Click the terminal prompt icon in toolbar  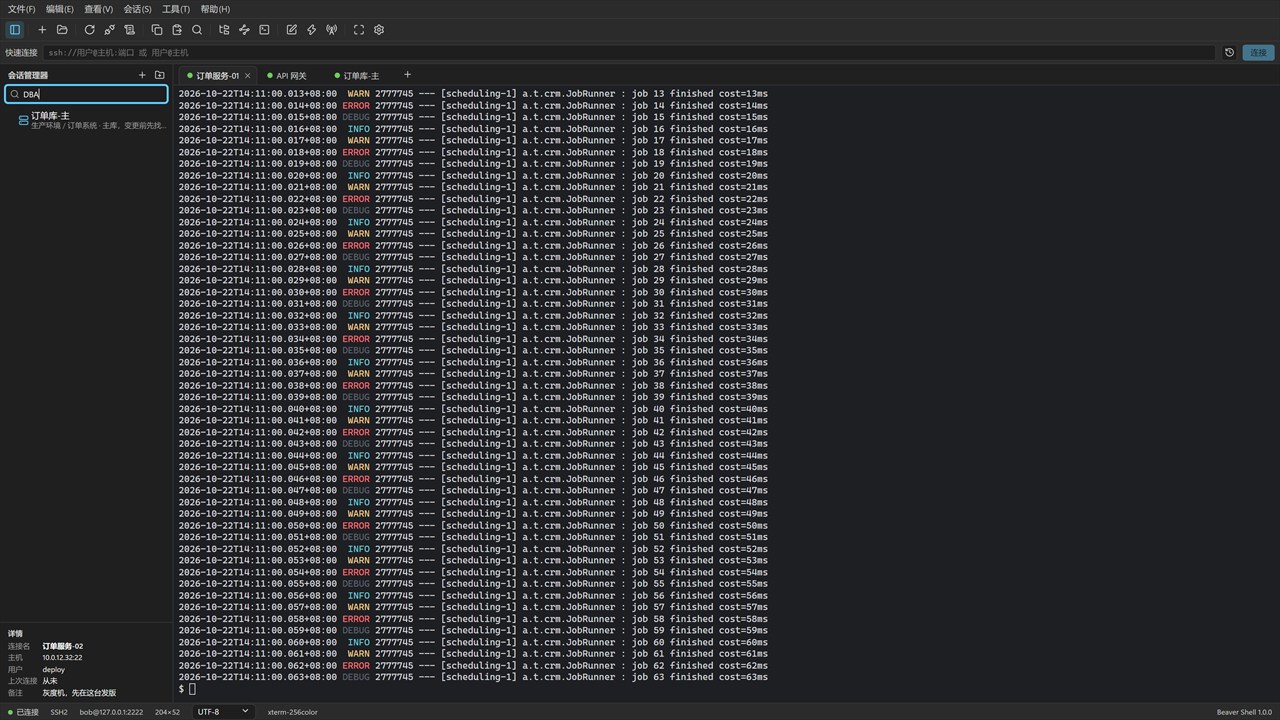point(264,30)
